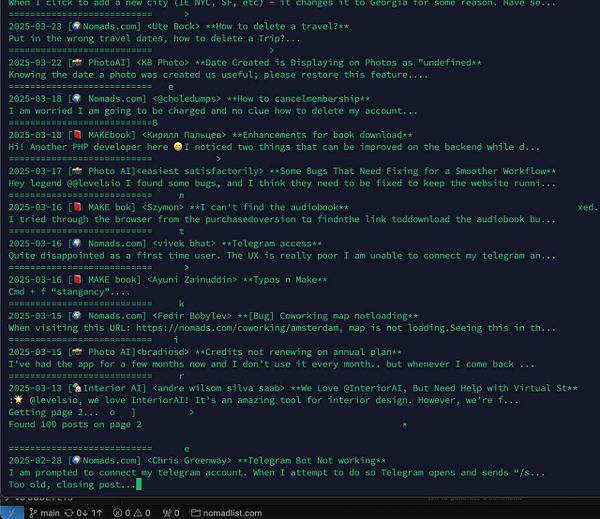This screenshot has height=519, width=600.
Task: Click 'Hey legend @@levelsio' text line
Action: (x=282, y=183)
